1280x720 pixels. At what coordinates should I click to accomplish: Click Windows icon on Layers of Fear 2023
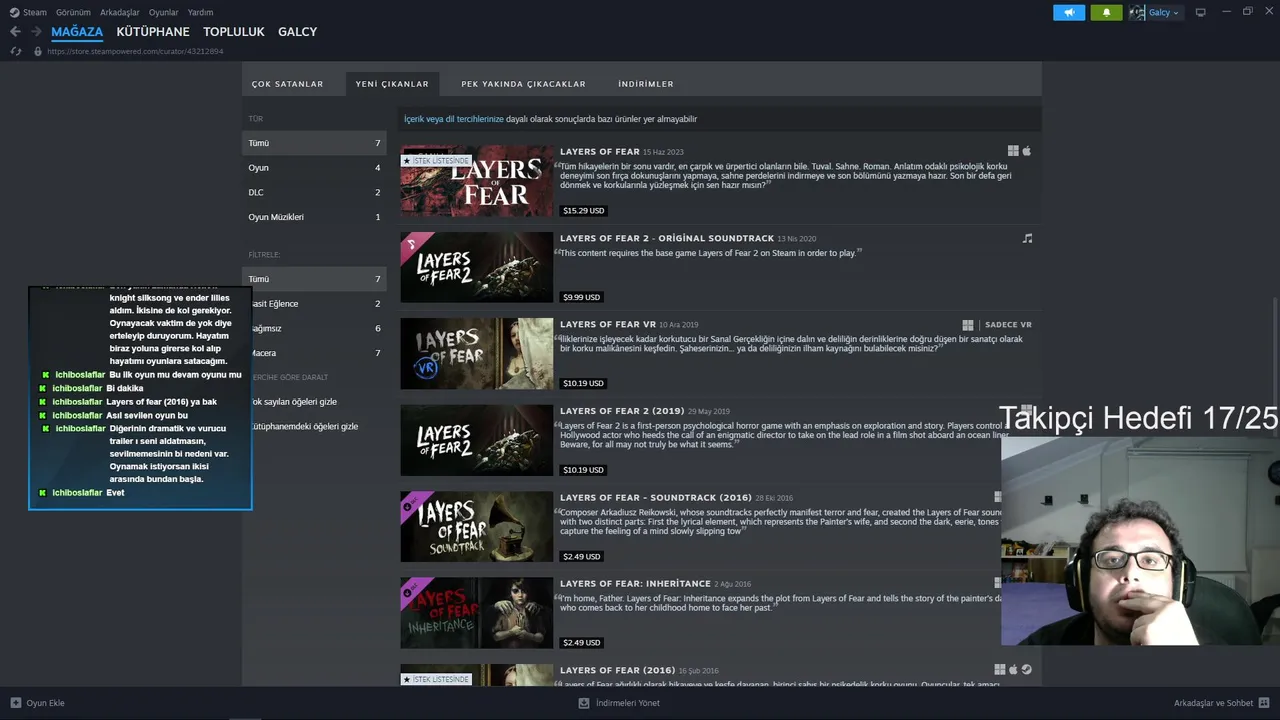pos(1013,151)
